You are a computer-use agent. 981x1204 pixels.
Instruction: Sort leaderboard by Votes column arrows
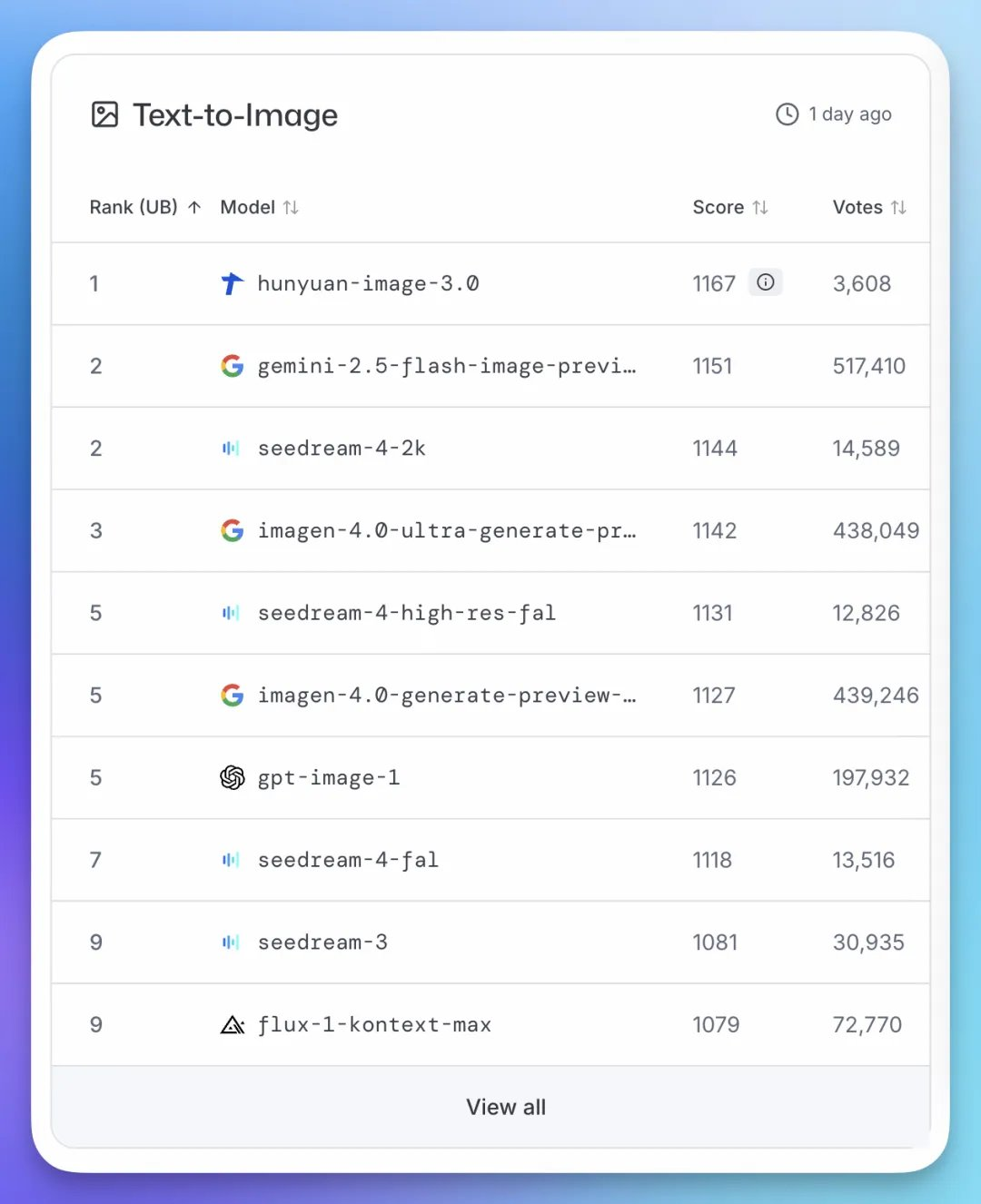898,208
